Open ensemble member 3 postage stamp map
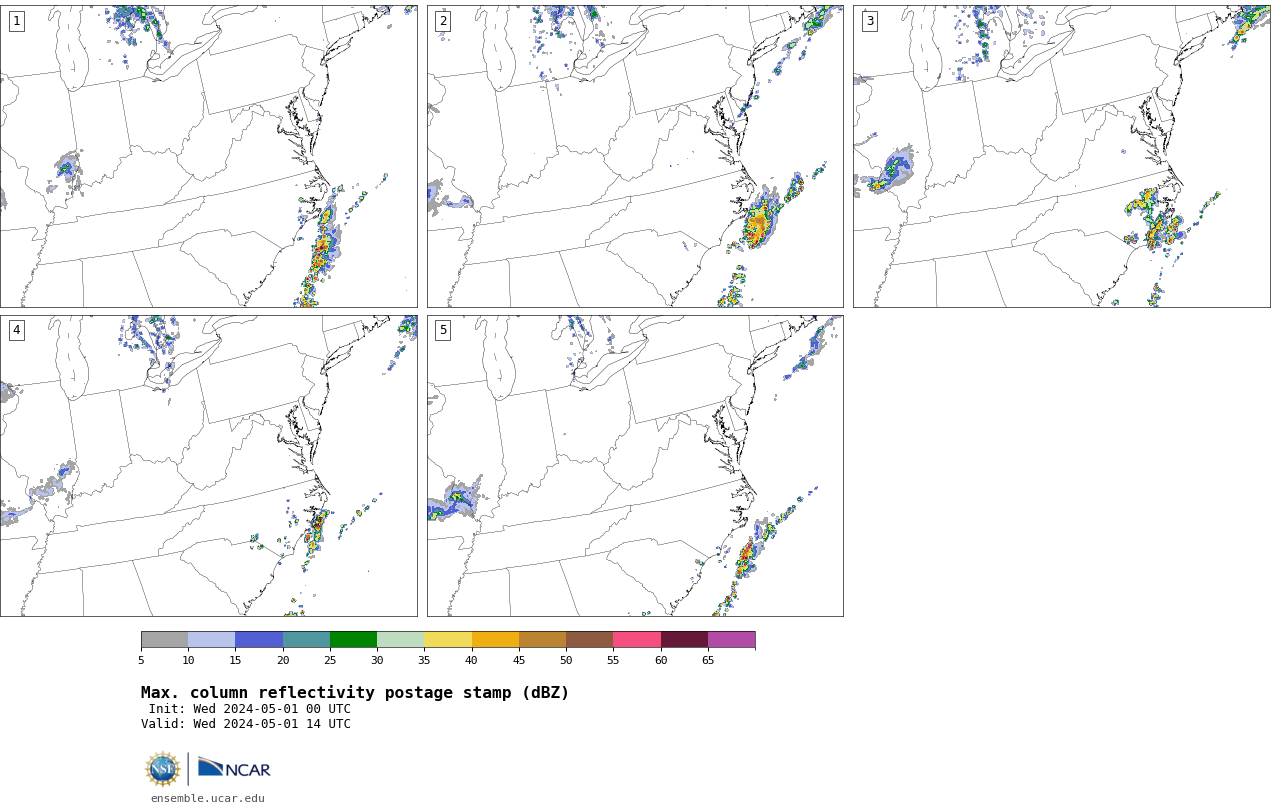Viewport: 1280px width, 809px height. pyautogui.click(x=1061, y=156)
